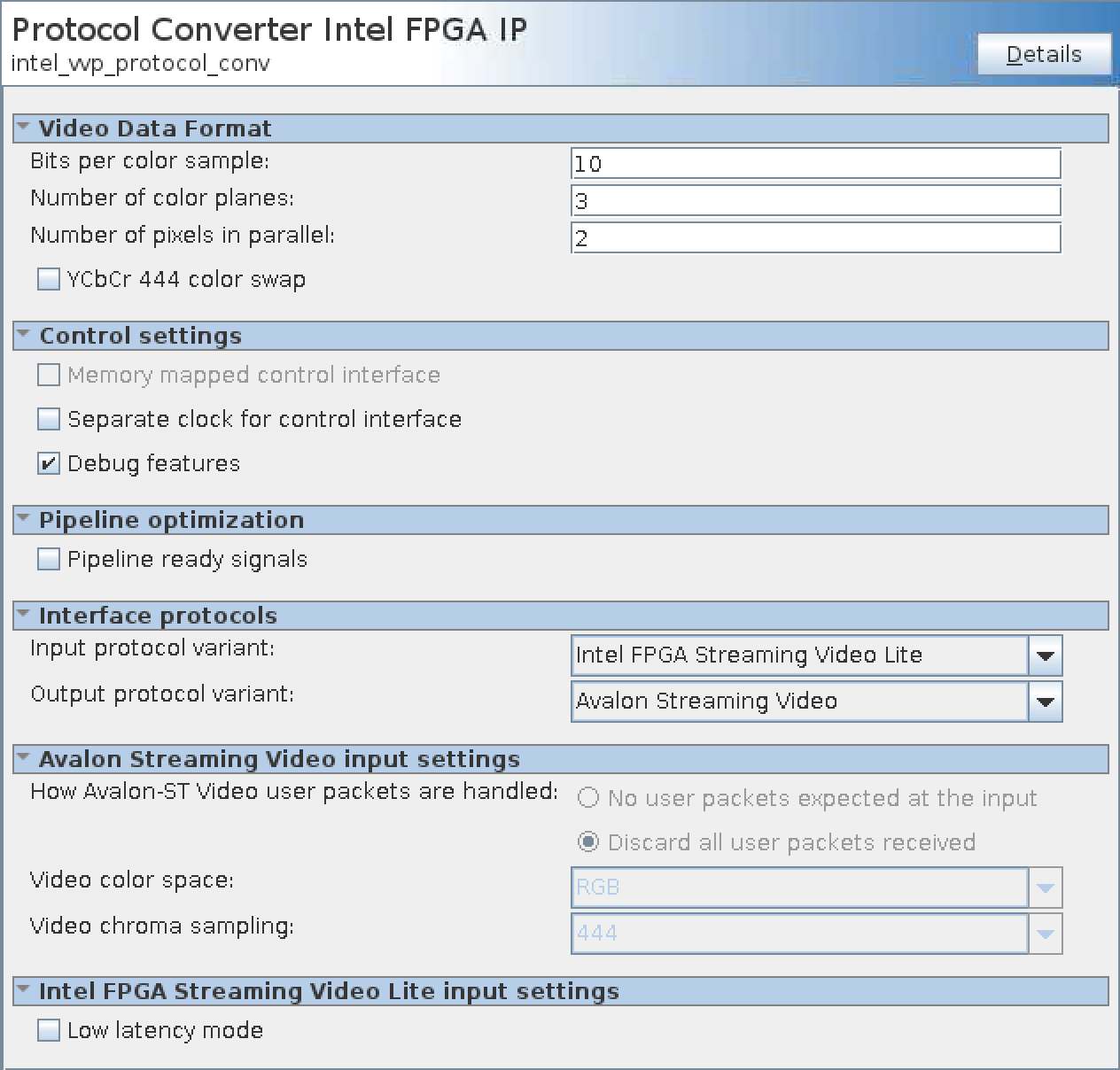Collapse the Pipeline optimization section

24,519
